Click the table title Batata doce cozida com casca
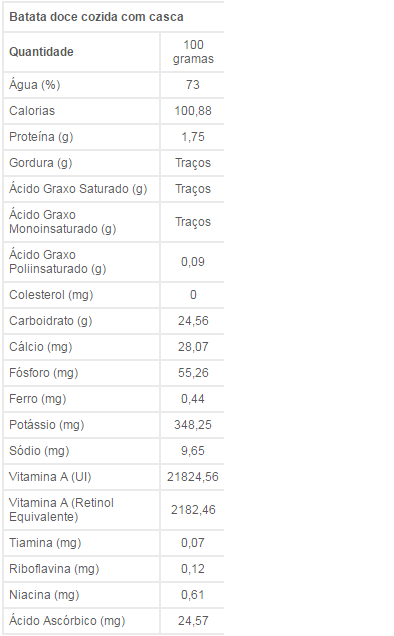Viewport: 394px width, 636px height. [96, 17]
